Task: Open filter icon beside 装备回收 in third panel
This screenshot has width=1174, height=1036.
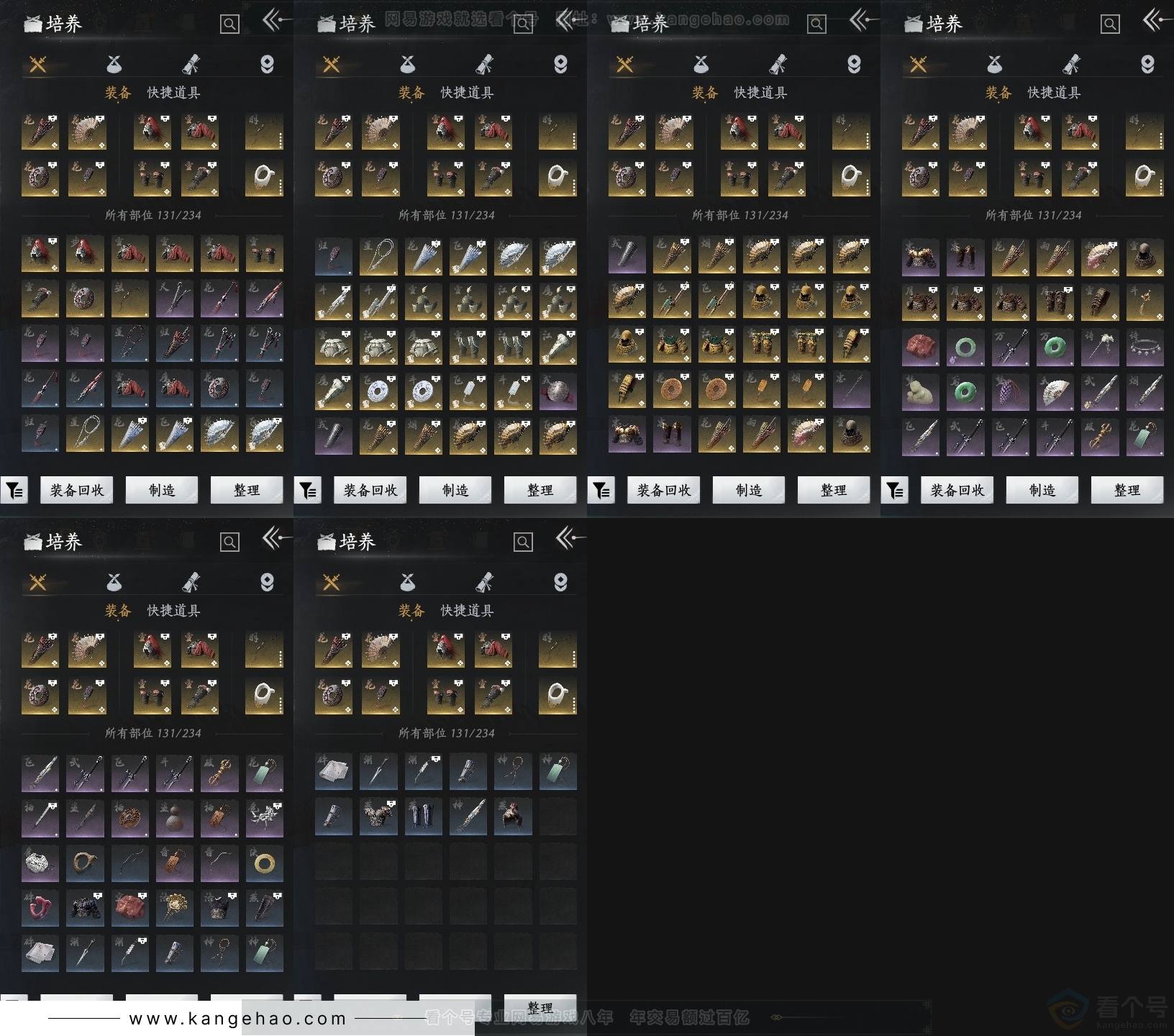Action: [x=601, y=490]
